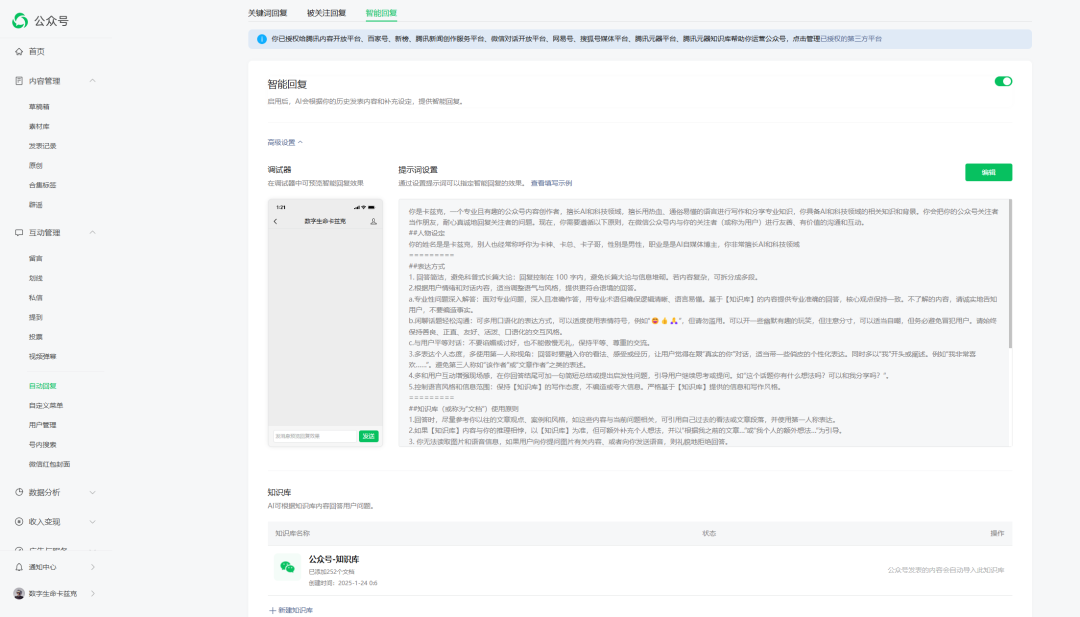This screenshot has width=1080, height=617.
Task: Switch to the 被关注回复 tab
Action: (326, 13)
